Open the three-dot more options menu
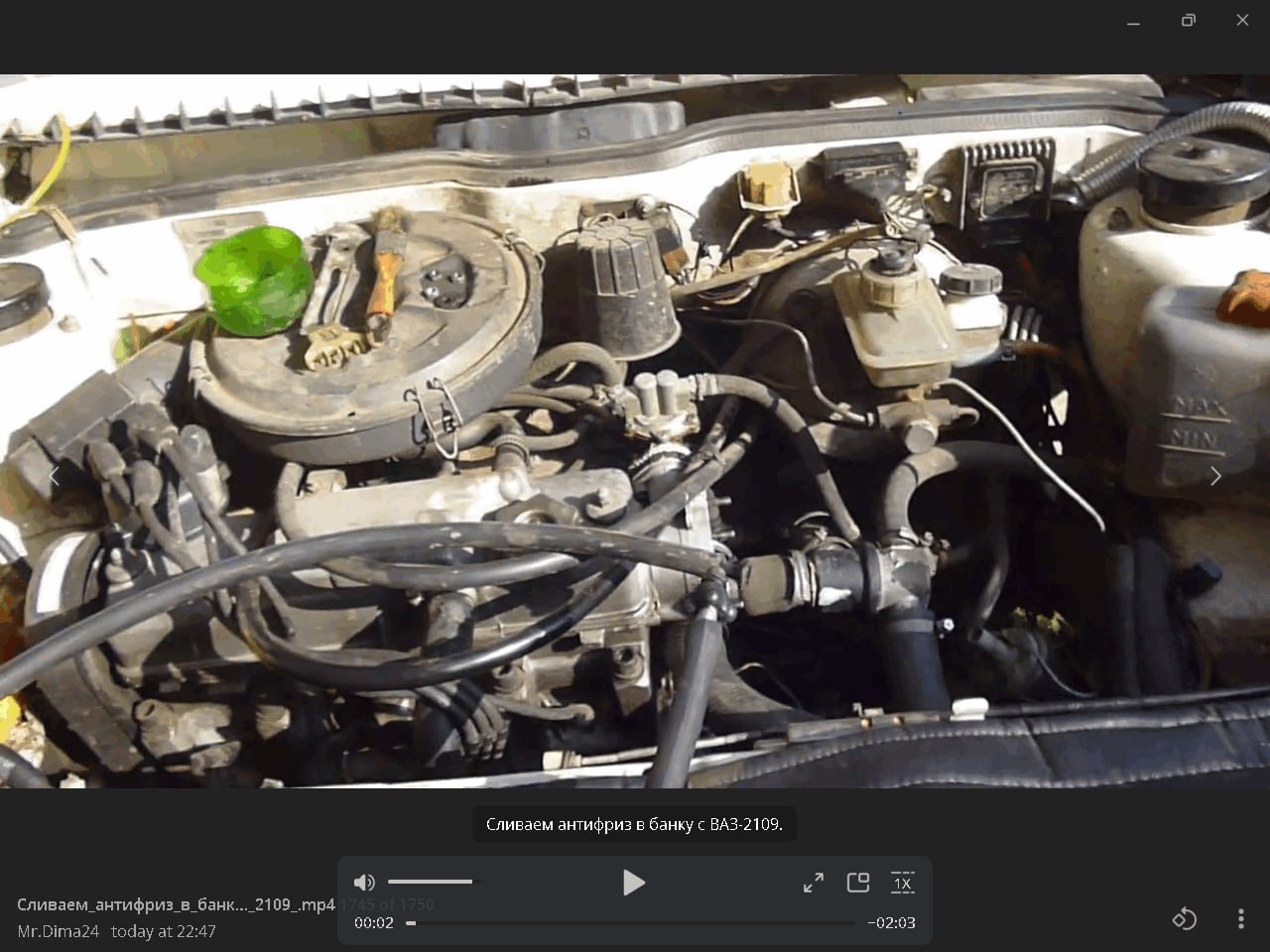The height and width of the screenshot is (952, 1270). pyautogui.click(x=1240, y=919)
